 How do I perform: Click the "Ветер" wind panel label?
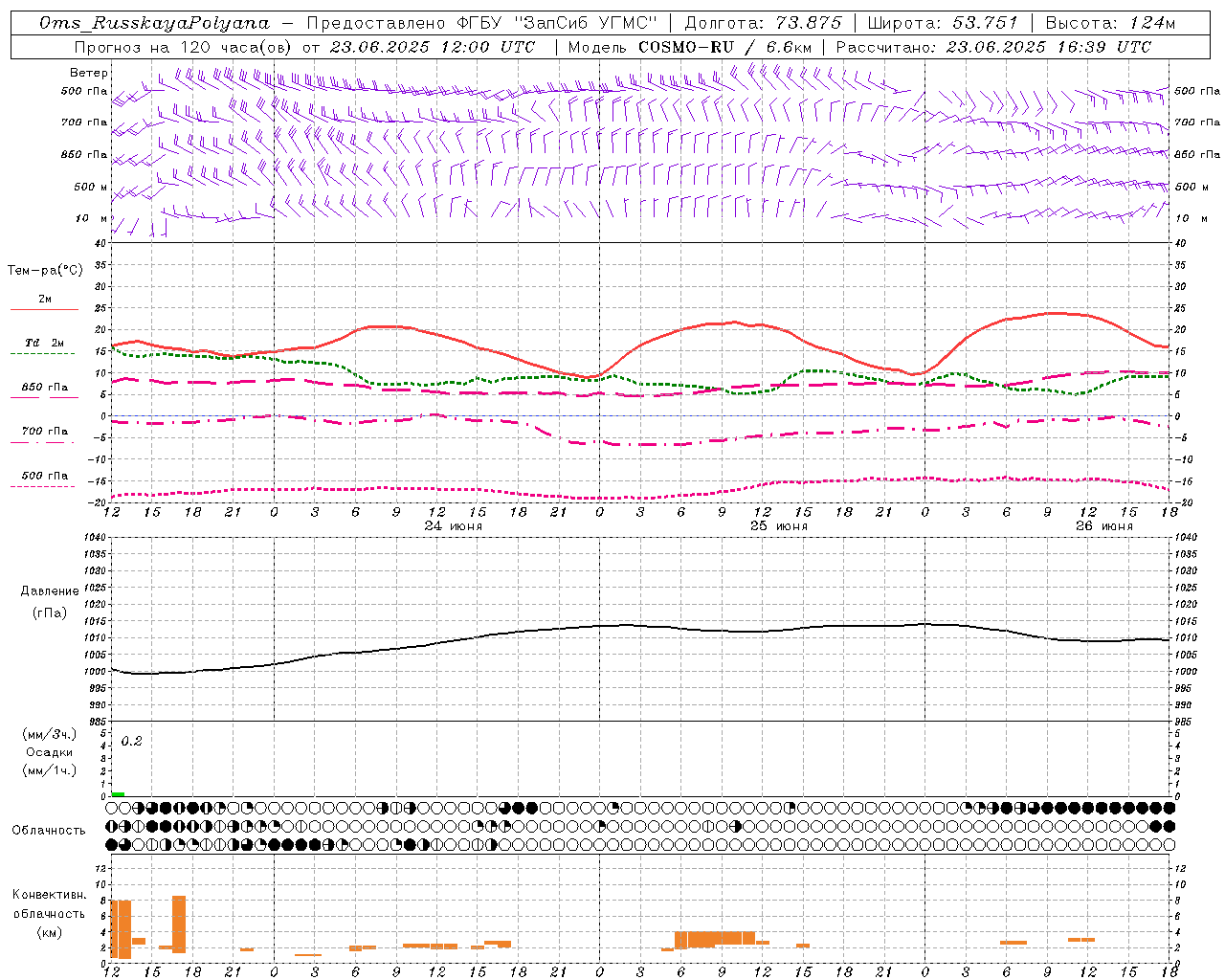click(89, 73)
